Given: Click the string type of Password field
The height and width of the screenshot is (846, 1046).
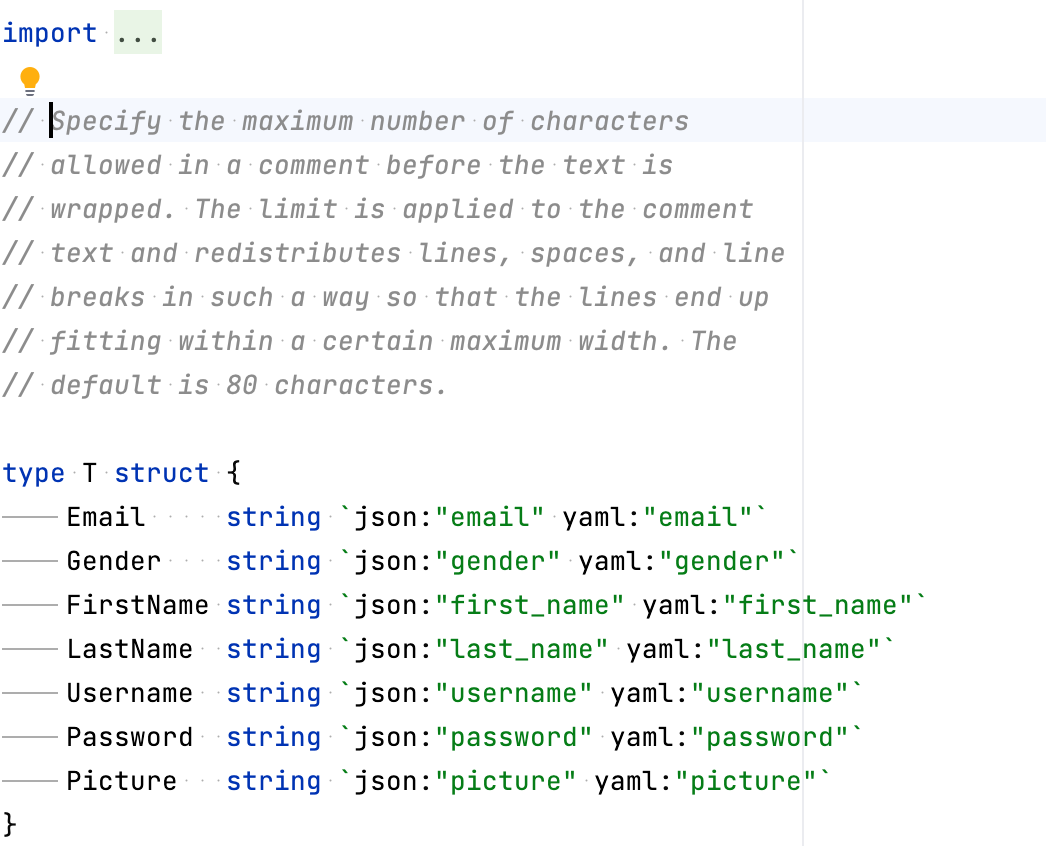Looking at the screenshot, I should pos(273,737).
